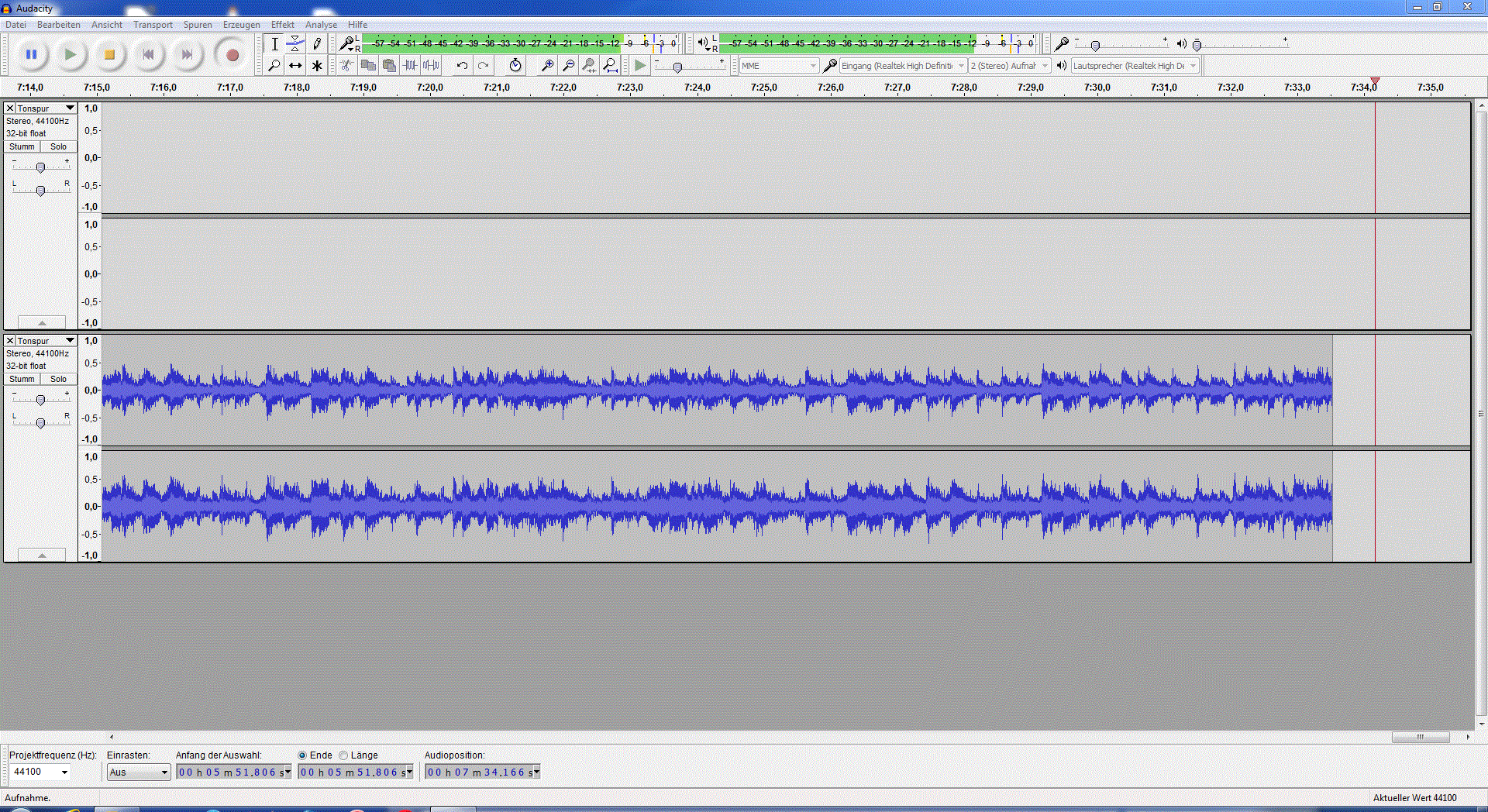Open the Einrasten Aus dropdown
The height and width of the screenshot is (812, 1488).
click(139, 772)
